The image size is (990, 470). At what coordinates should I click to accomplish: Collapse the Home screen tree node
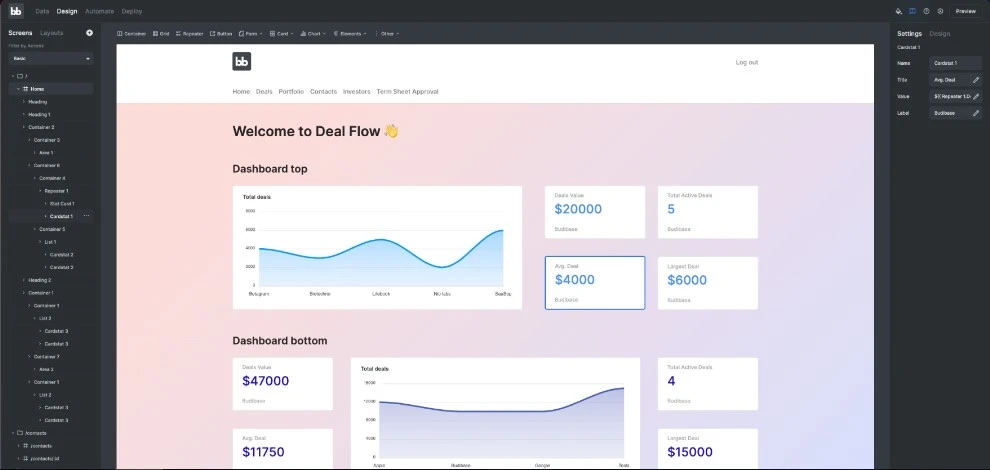click(18, 89)
